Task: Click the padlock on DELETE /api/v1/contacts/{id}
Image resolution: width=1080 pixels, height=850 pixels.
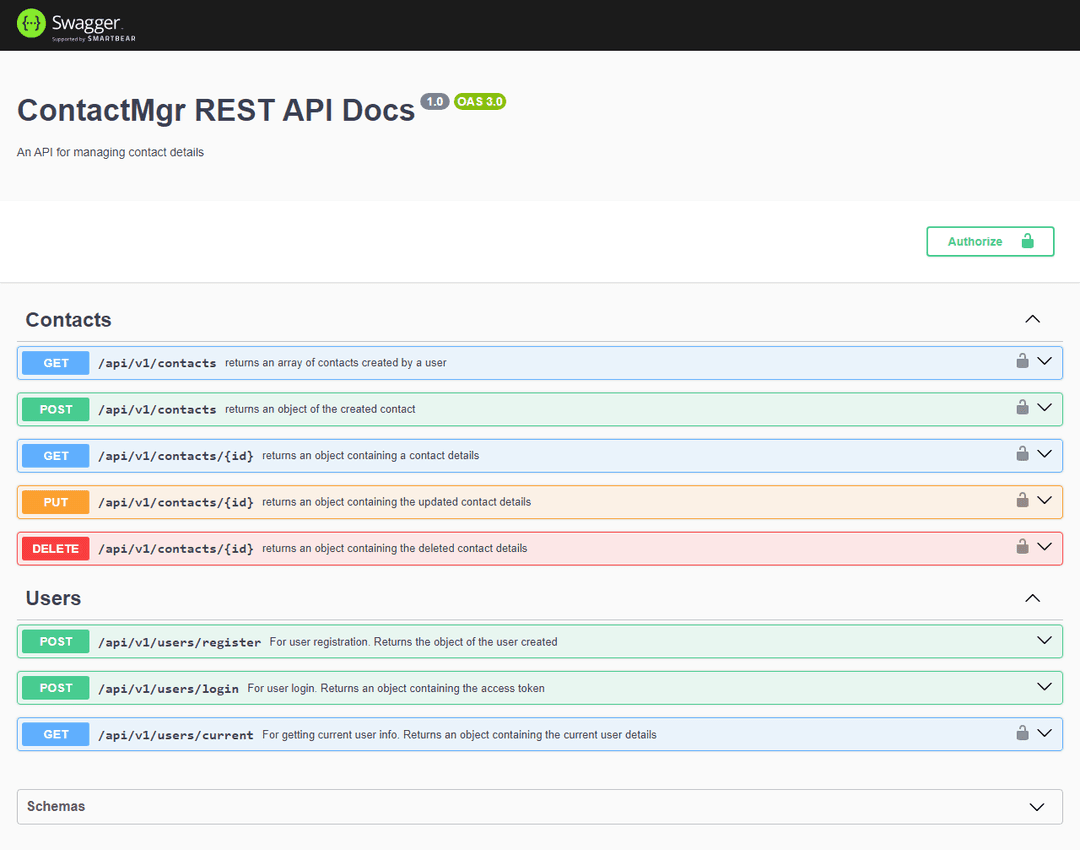Action: point(1022,547)
